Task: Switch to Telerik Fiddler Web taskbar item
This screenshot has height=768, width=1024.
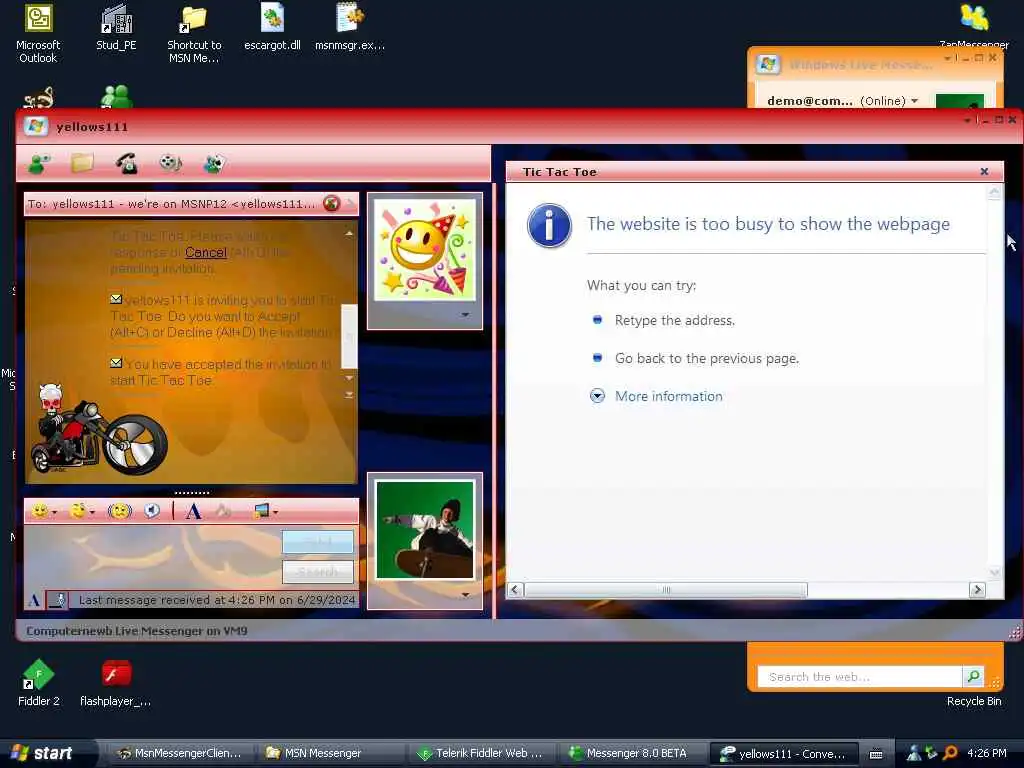Action: 481,753
